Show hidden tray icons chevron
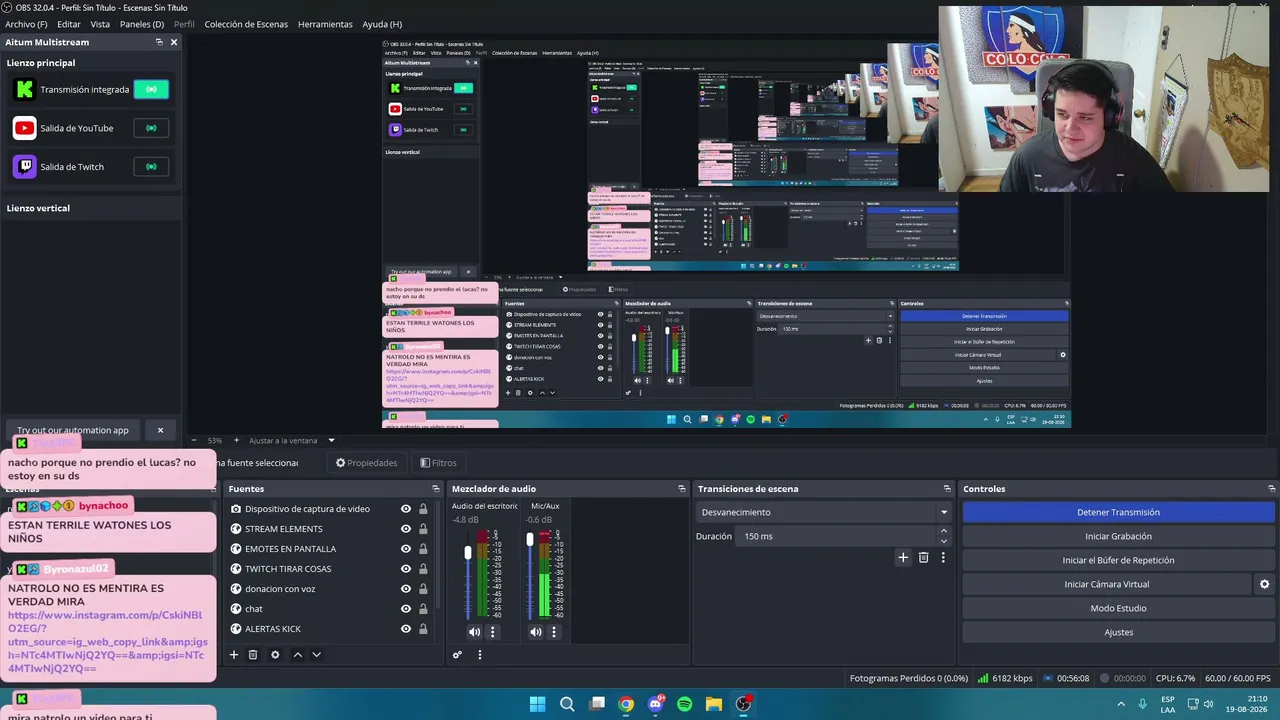The image size is (1280, 720). coord(1120,704)
